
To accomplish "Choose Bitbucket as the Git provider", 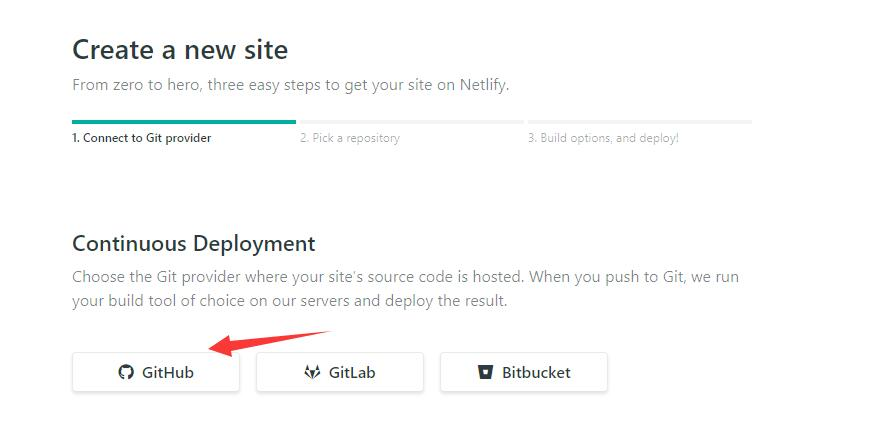I will click(x=524, y=372).
